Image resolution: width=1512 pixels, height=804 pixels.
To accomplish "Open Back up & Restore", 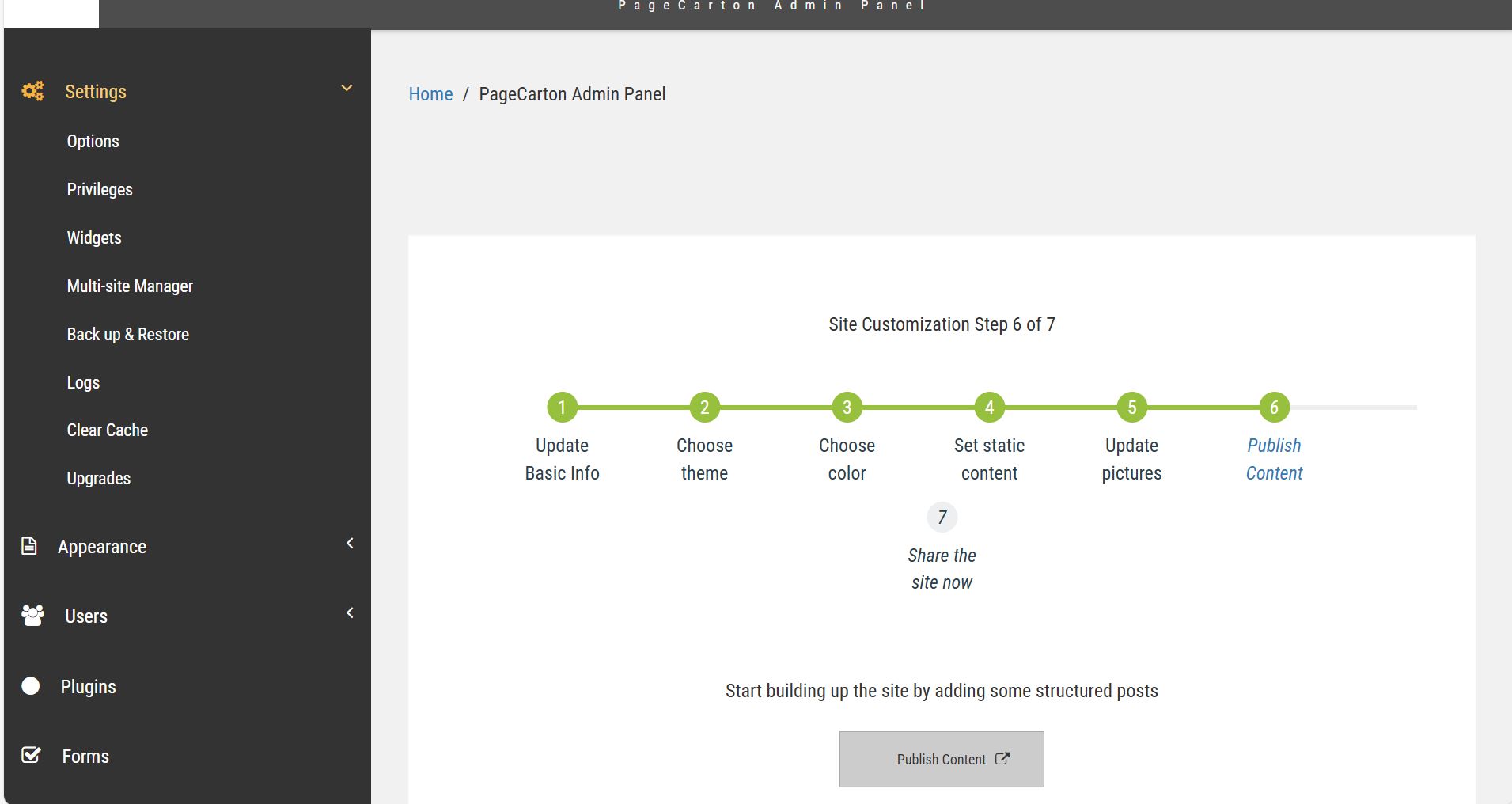I will [x=127, y=335].
